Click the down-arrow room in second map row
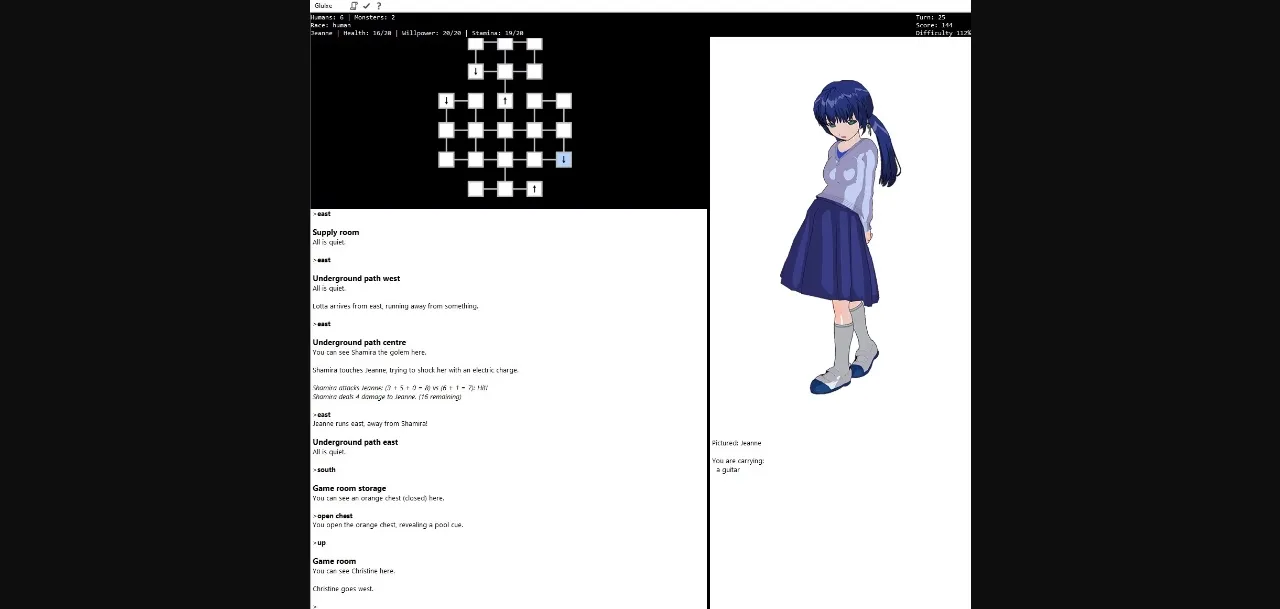Image resolution: width=1280 pixels, height=609 pixels. click(476, 71)
